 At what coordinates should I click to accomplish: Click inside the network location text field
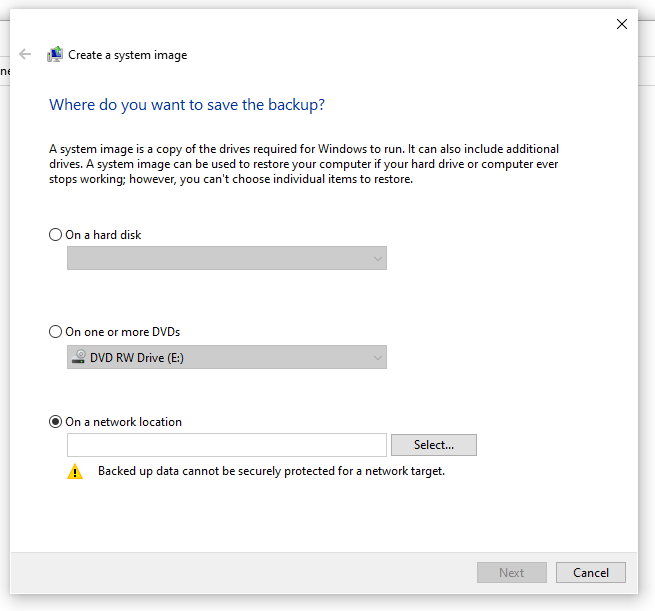[226, 445]
